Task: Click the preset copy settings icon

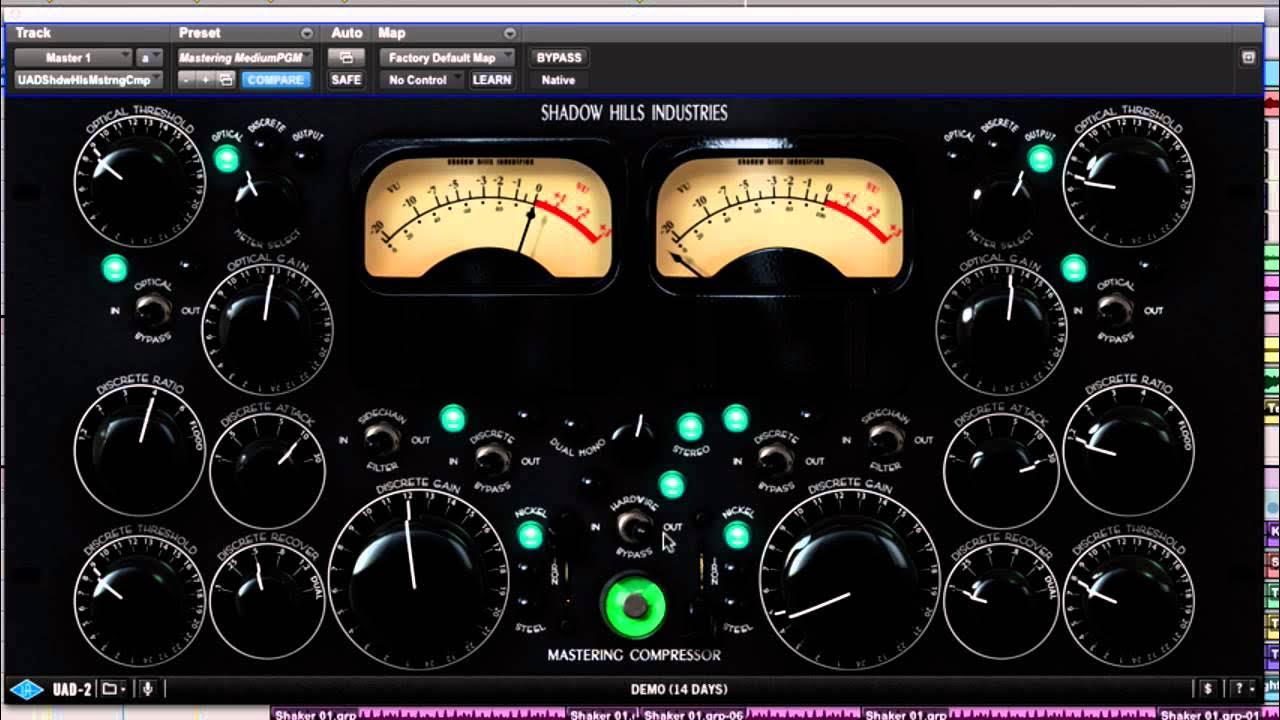Action: (226, 80)
